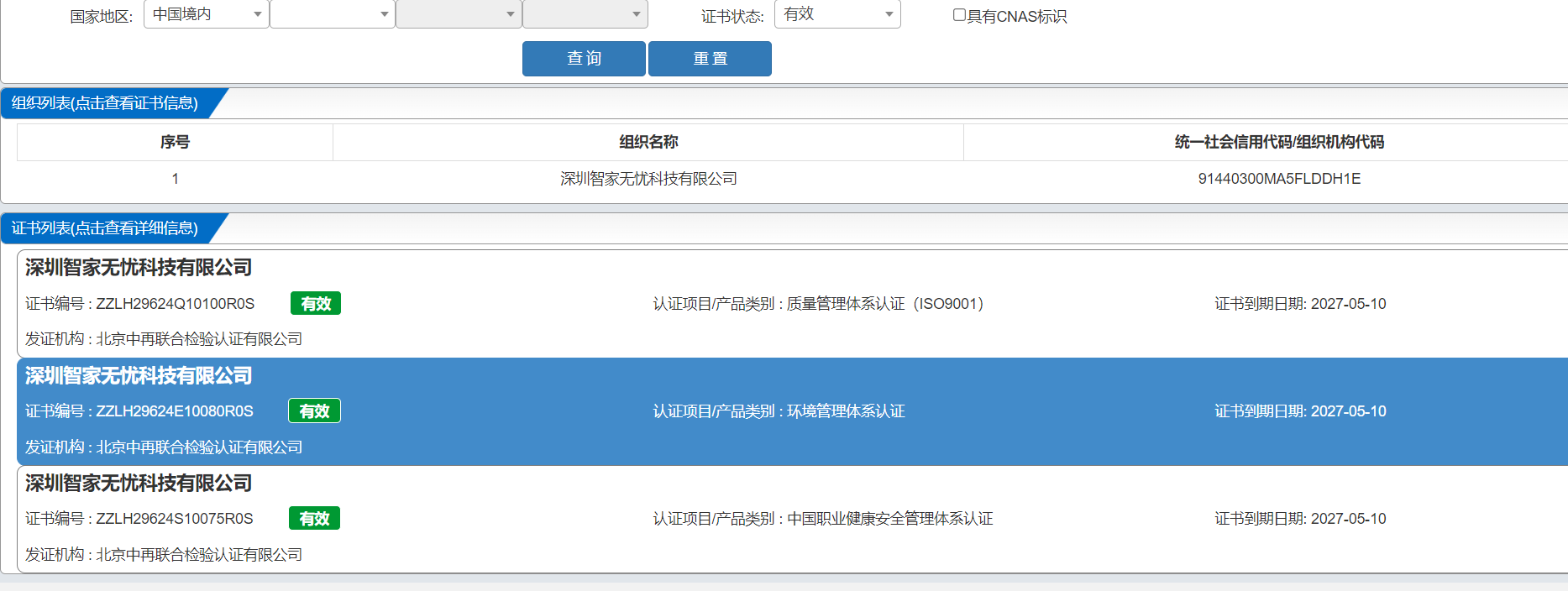The height and width of the screenshot is (591, 1568).
Task: Select the 组织列表 section header tab
Action: coord(105,103)
